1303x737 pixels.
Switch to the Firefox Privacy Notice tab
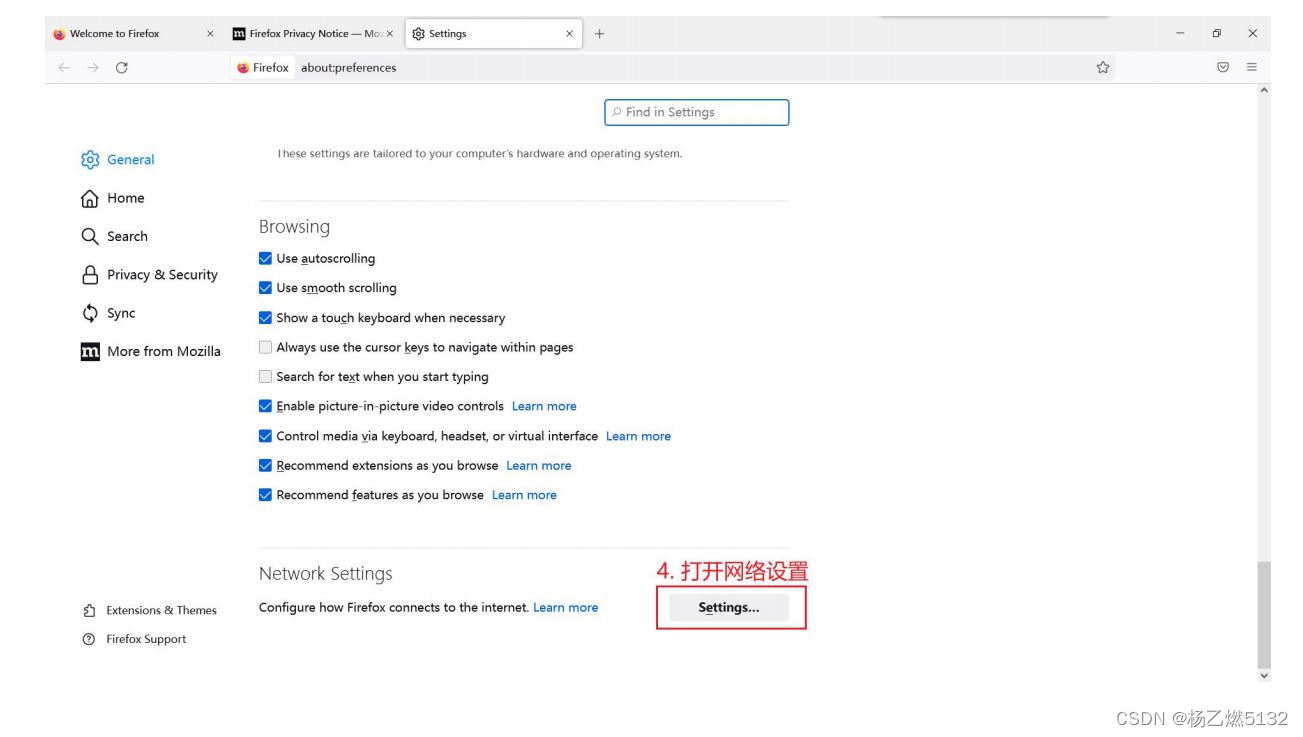click(313, 34)
